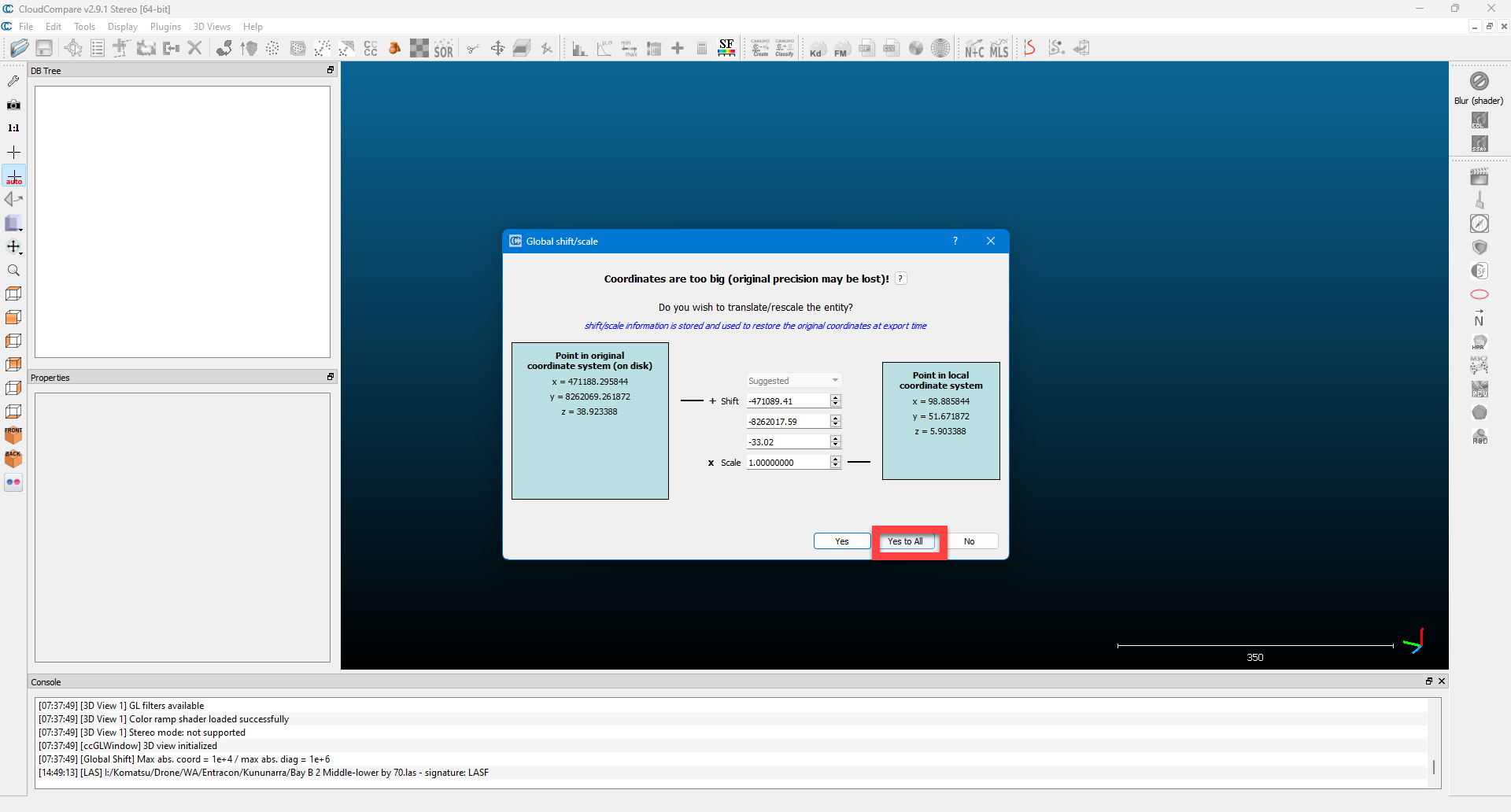This screenshot has width=1511, height=812.
Task: Click the shift Y field -8262017.59
Action: tap(788, 422)
